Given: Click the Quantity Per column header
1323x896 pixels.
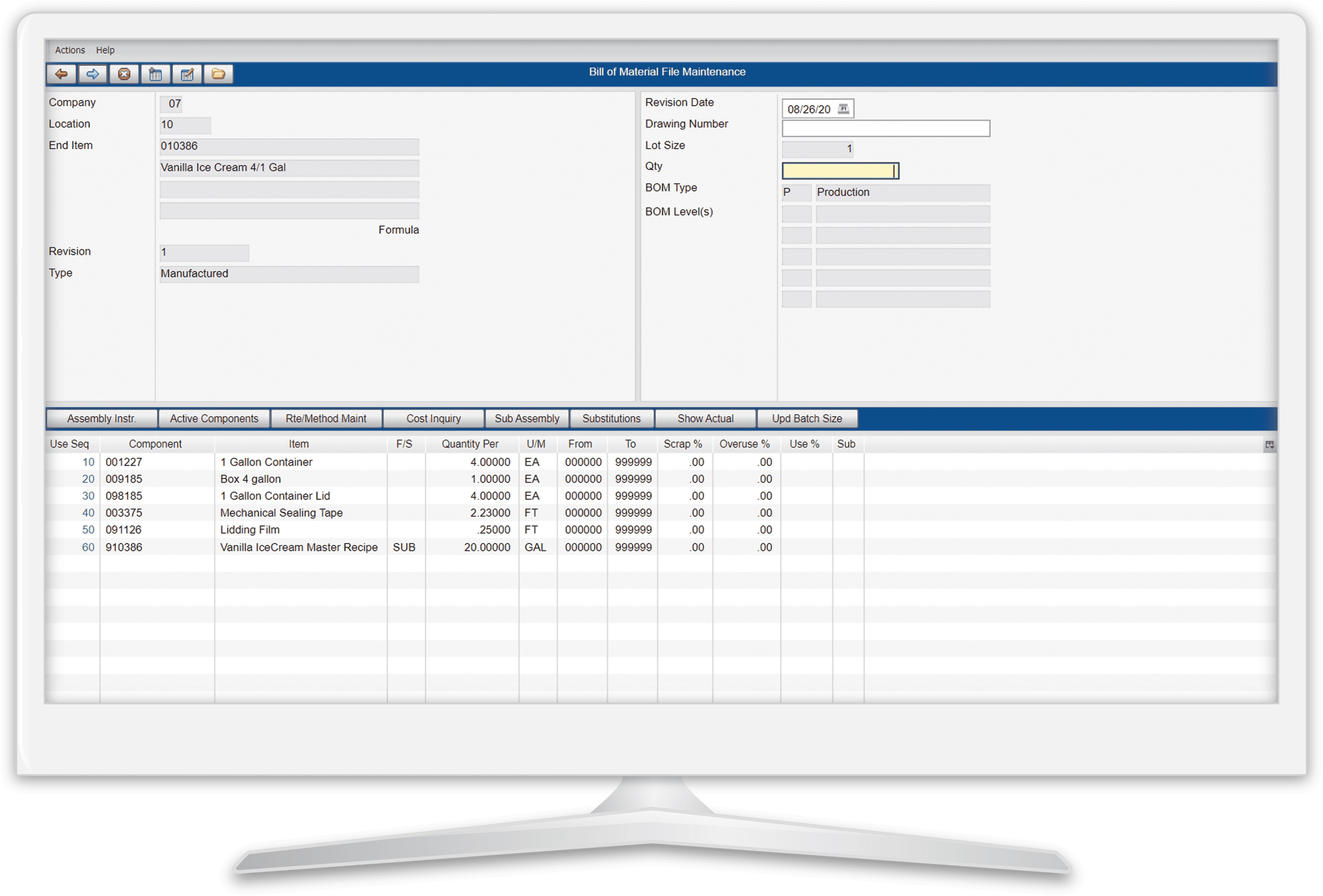Looking at the screenshot, I should click(x=470, y=444).
